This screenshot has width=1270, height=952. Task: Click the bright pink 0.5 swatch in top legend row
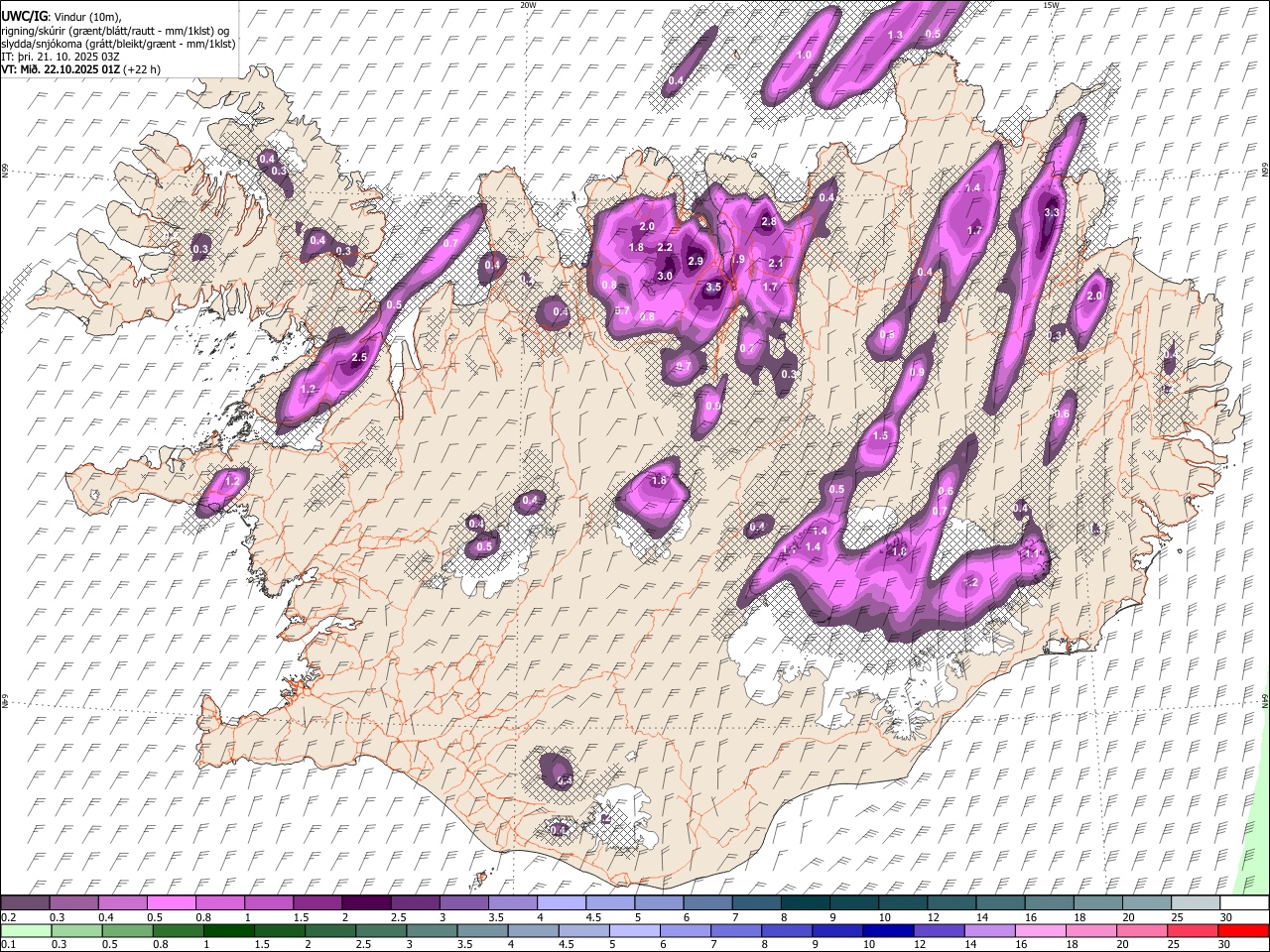[x=172, y=902]
